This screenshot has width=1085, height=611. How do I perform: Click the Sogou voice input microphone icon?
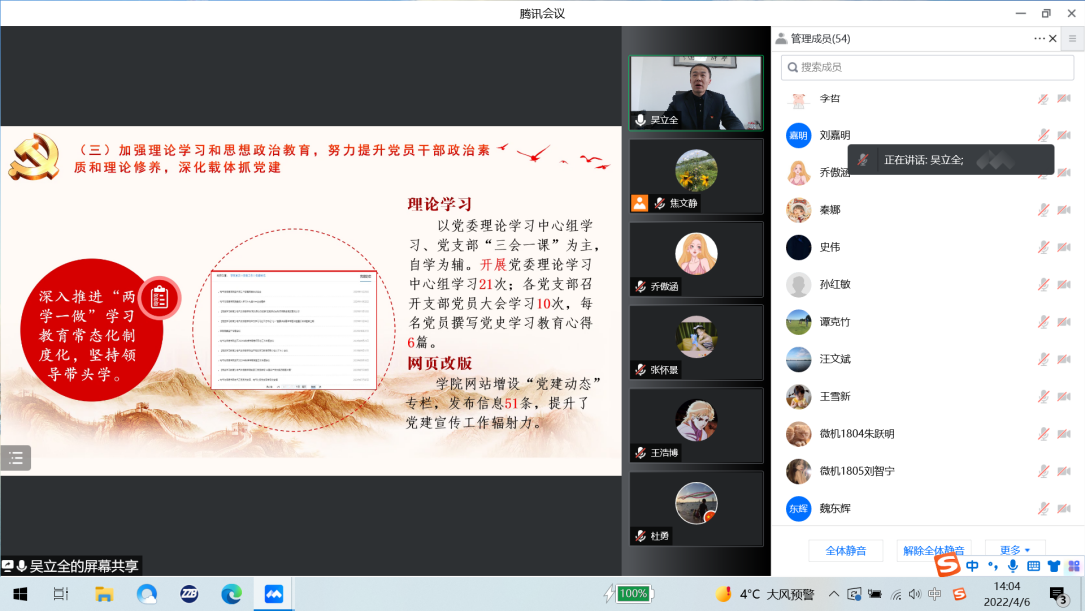click(1013, 566)
